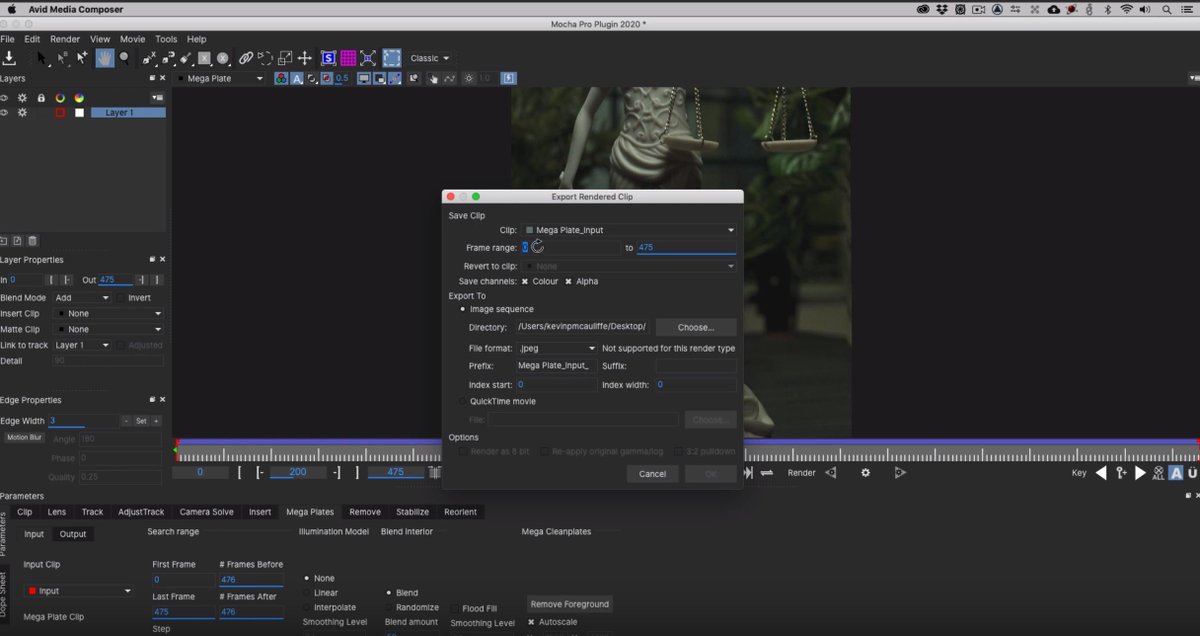
Task: Click the Save project download icon
Action: (9, 58)
